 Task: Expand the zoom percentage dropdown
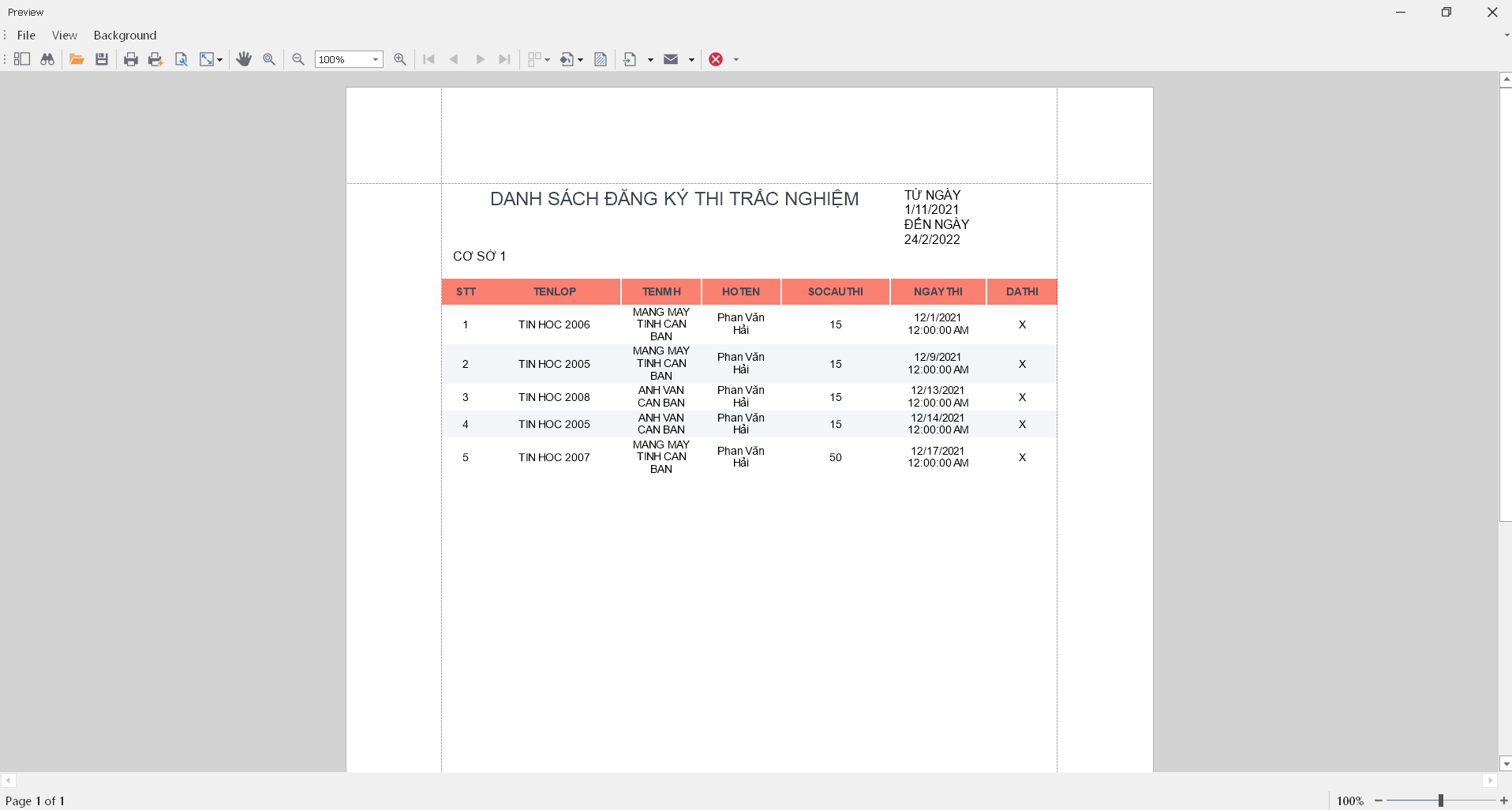[374, 59]
